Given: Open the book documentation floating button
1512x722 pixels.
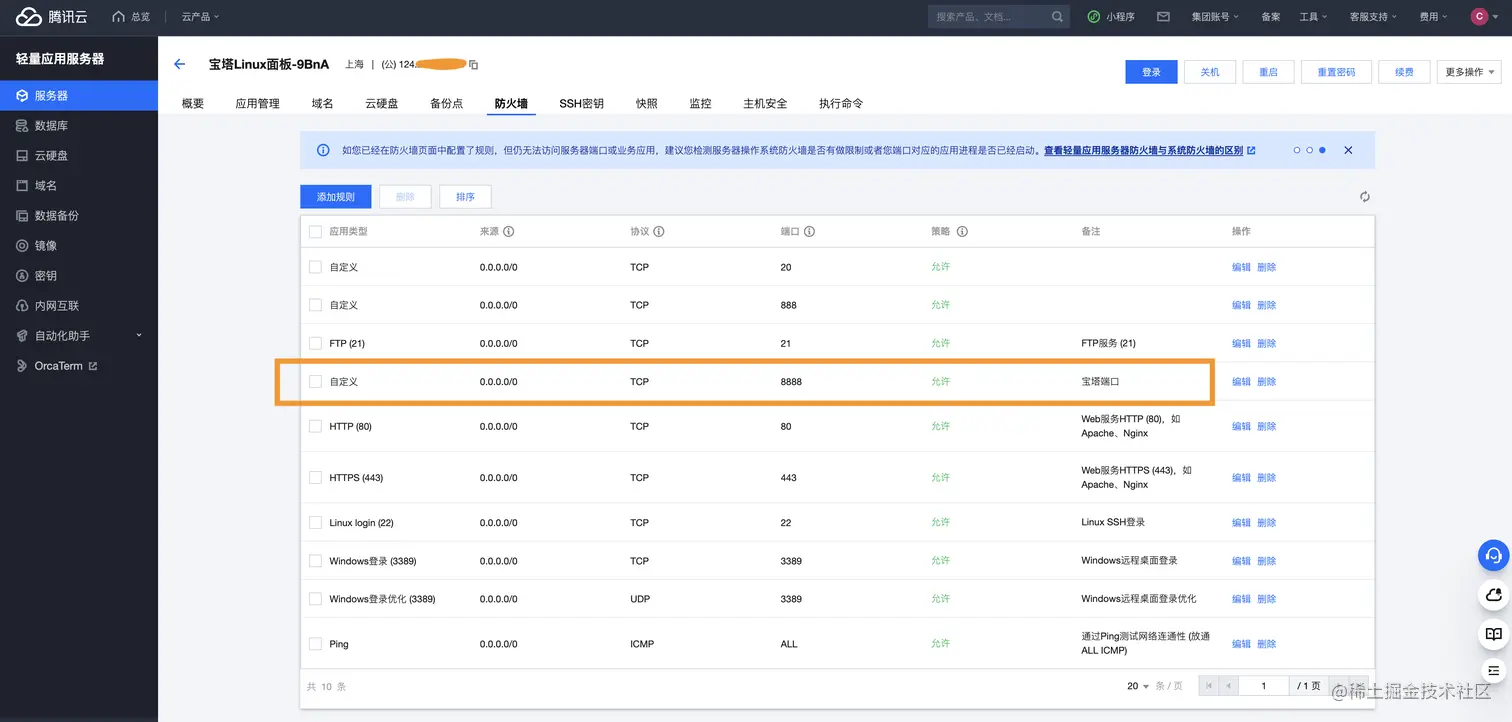Looking at the screenshot, I should pos(1494,634).
